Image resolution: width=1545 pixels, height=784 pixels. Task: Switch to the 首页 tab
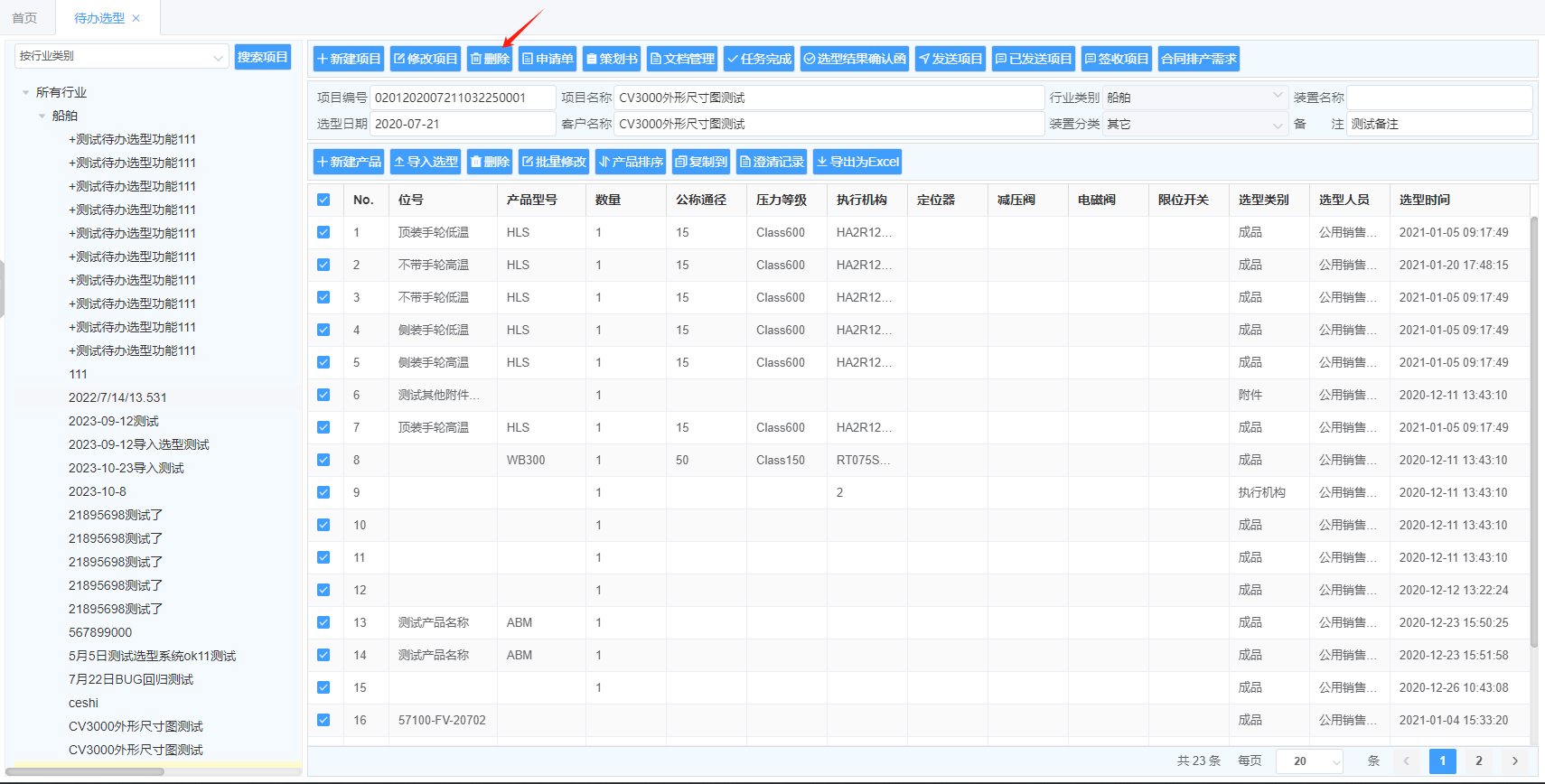pyautogui.click(x=24, y=18)
